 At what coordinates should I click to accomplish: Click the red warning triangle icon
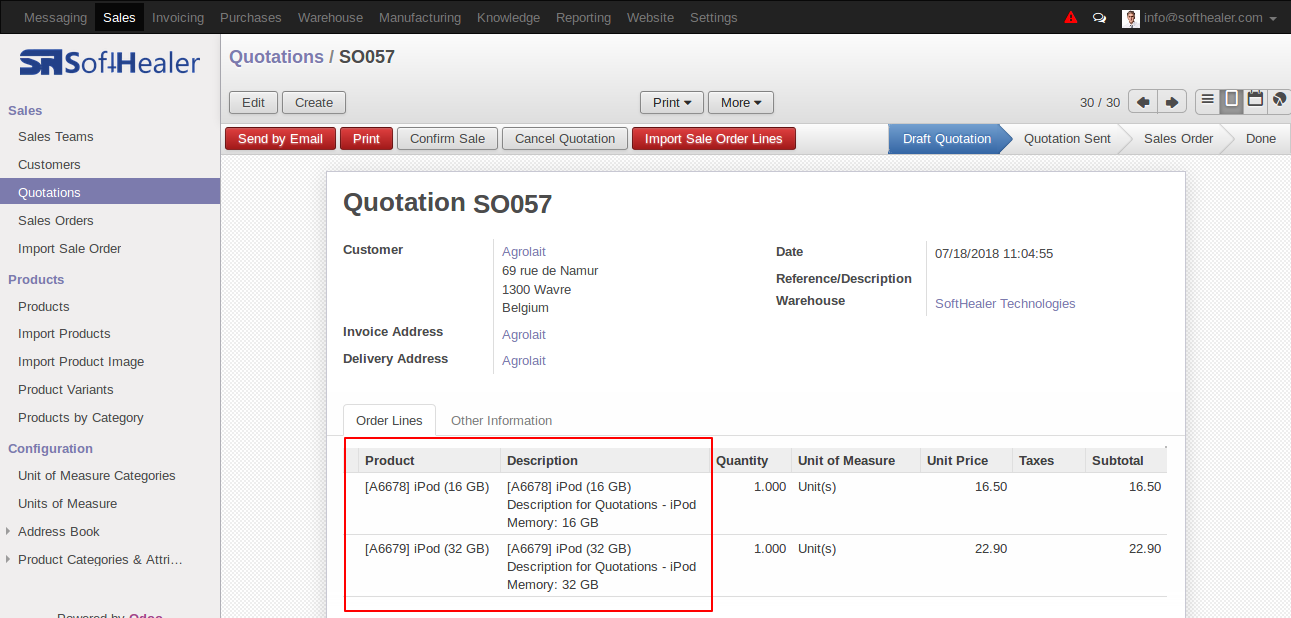pos(1071,17)
